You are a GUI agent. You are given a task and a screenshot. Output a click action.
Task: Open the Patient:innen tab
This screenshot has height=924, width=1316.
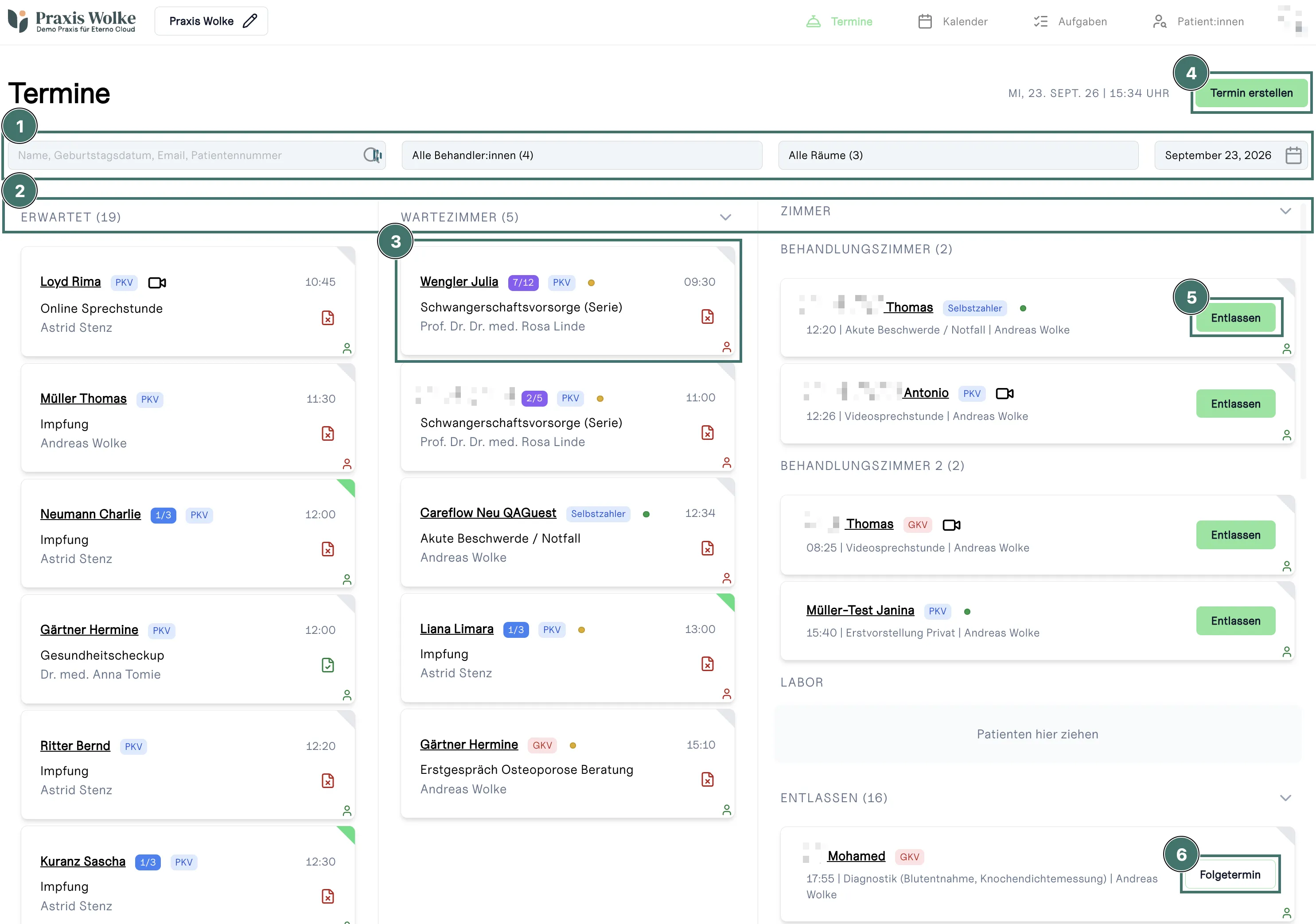1199,22
